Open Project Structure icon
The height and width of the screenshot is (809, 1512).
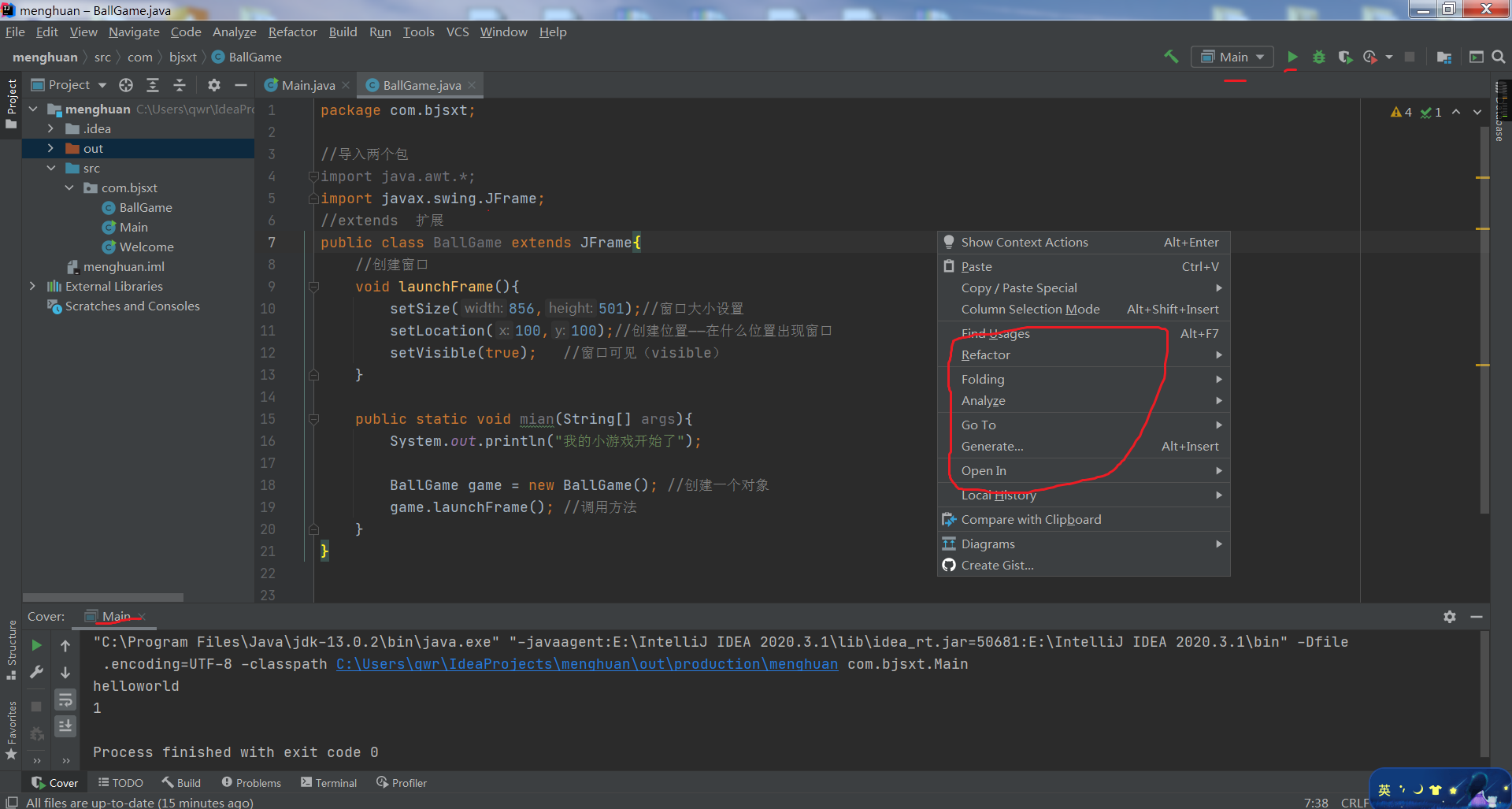point(1444,57)
